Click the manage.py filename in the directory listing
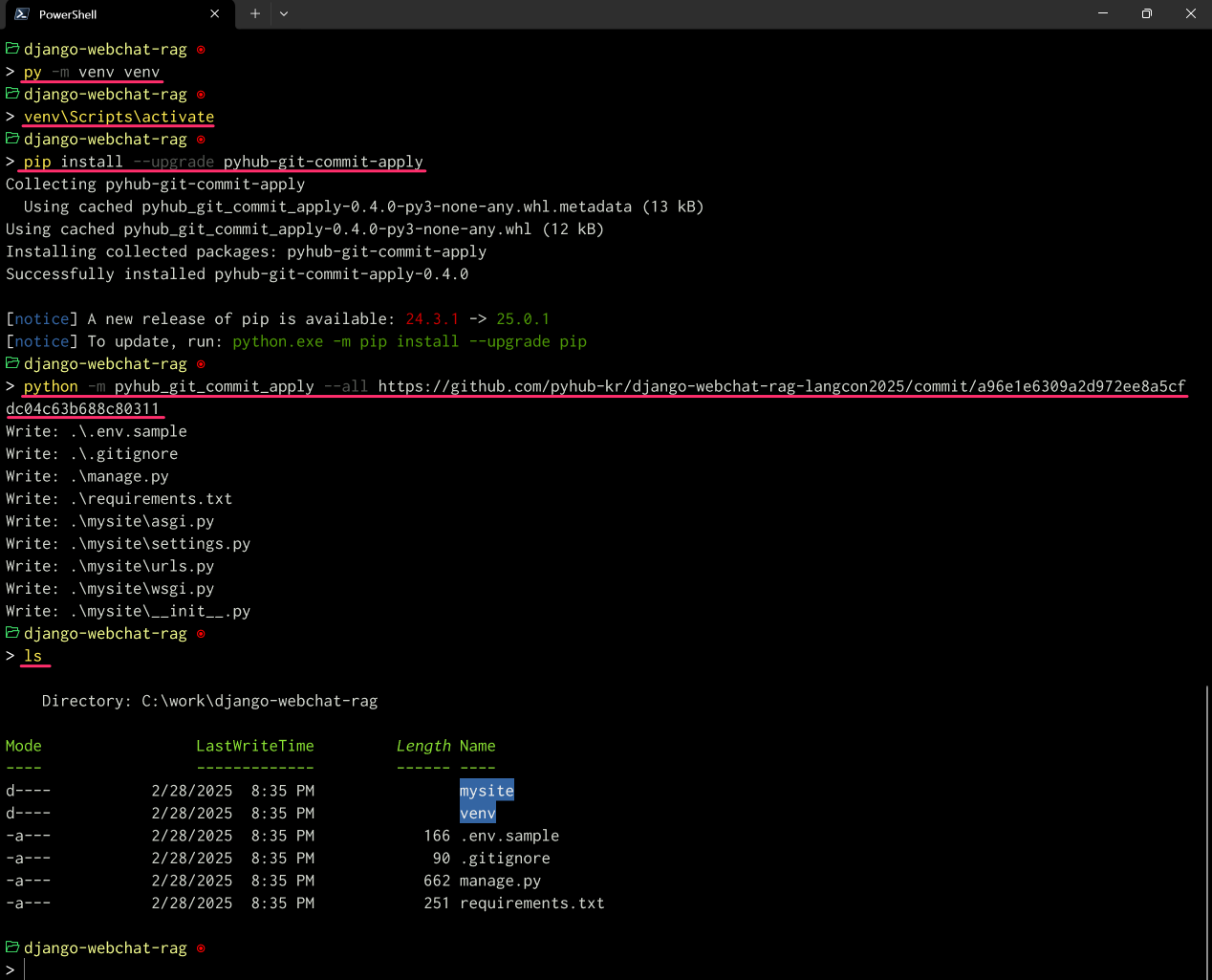This screenshot has width=1212, height=980. point(501,880)
